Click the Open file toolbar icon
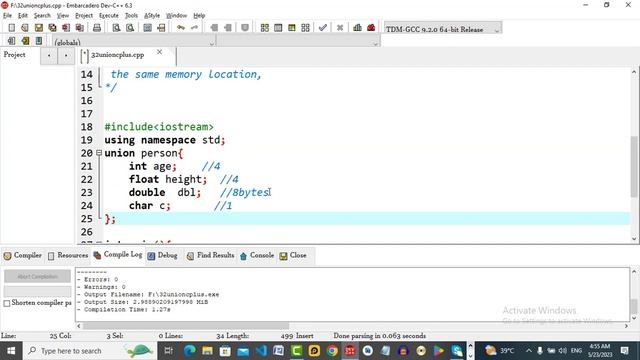Viewport: 640px width, 360px height. coord(25,28)
